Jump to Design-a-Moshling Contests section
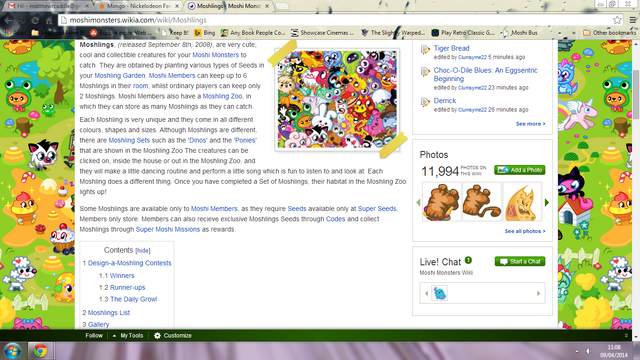Viewport: 640px width, 360px height. (129, 263)
